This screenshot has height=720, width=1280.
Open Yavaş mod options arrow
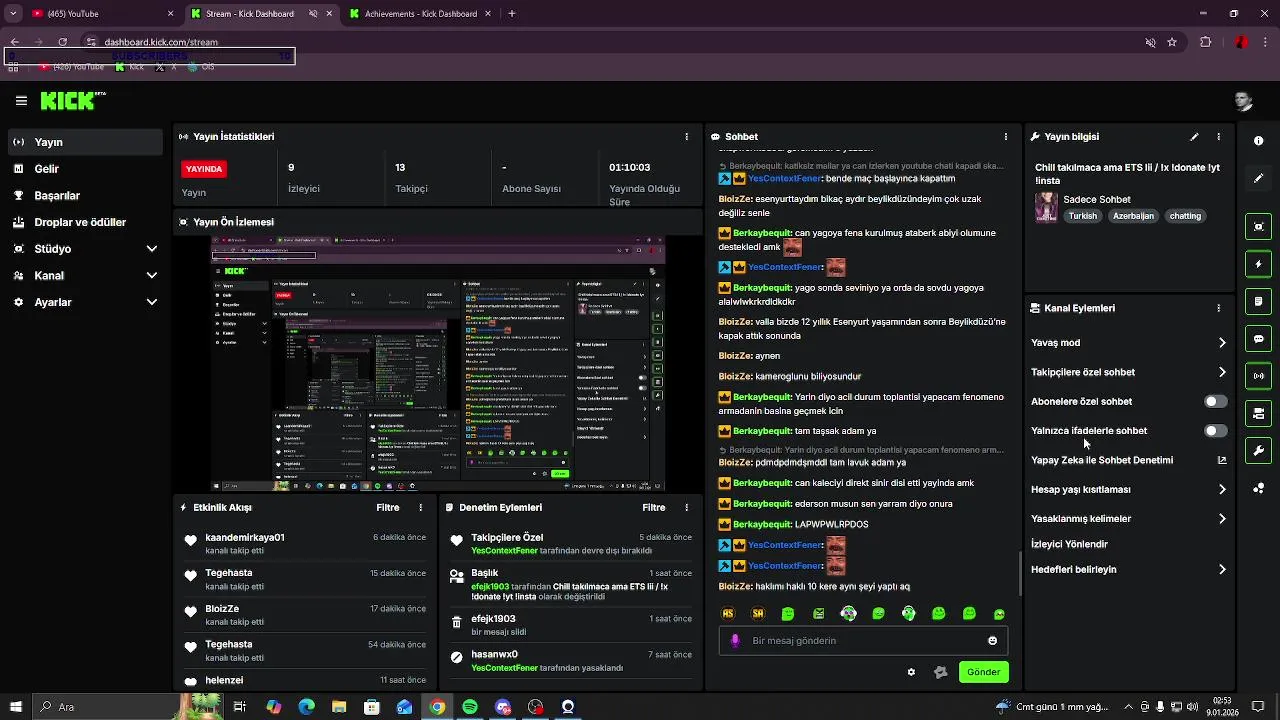(1222, 343)
